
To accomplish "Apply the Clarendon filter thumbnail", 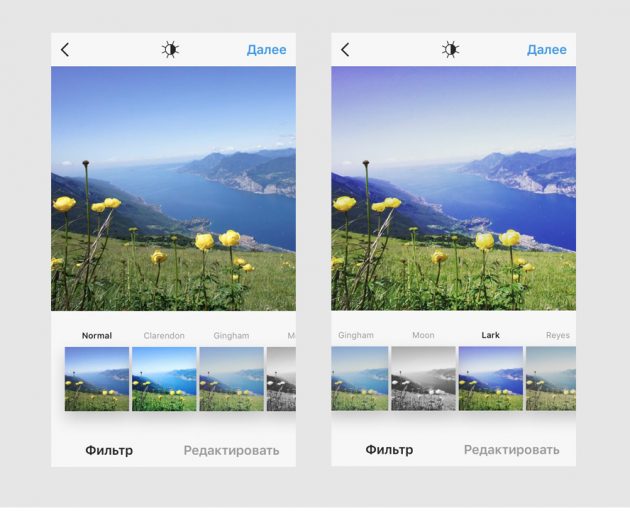I will (164, 379).
